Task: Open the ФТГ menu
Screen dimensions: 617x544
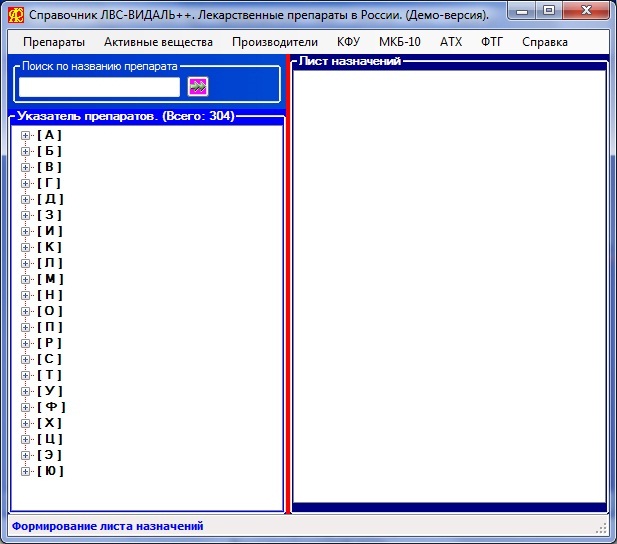Action: [x=492, y=42]
